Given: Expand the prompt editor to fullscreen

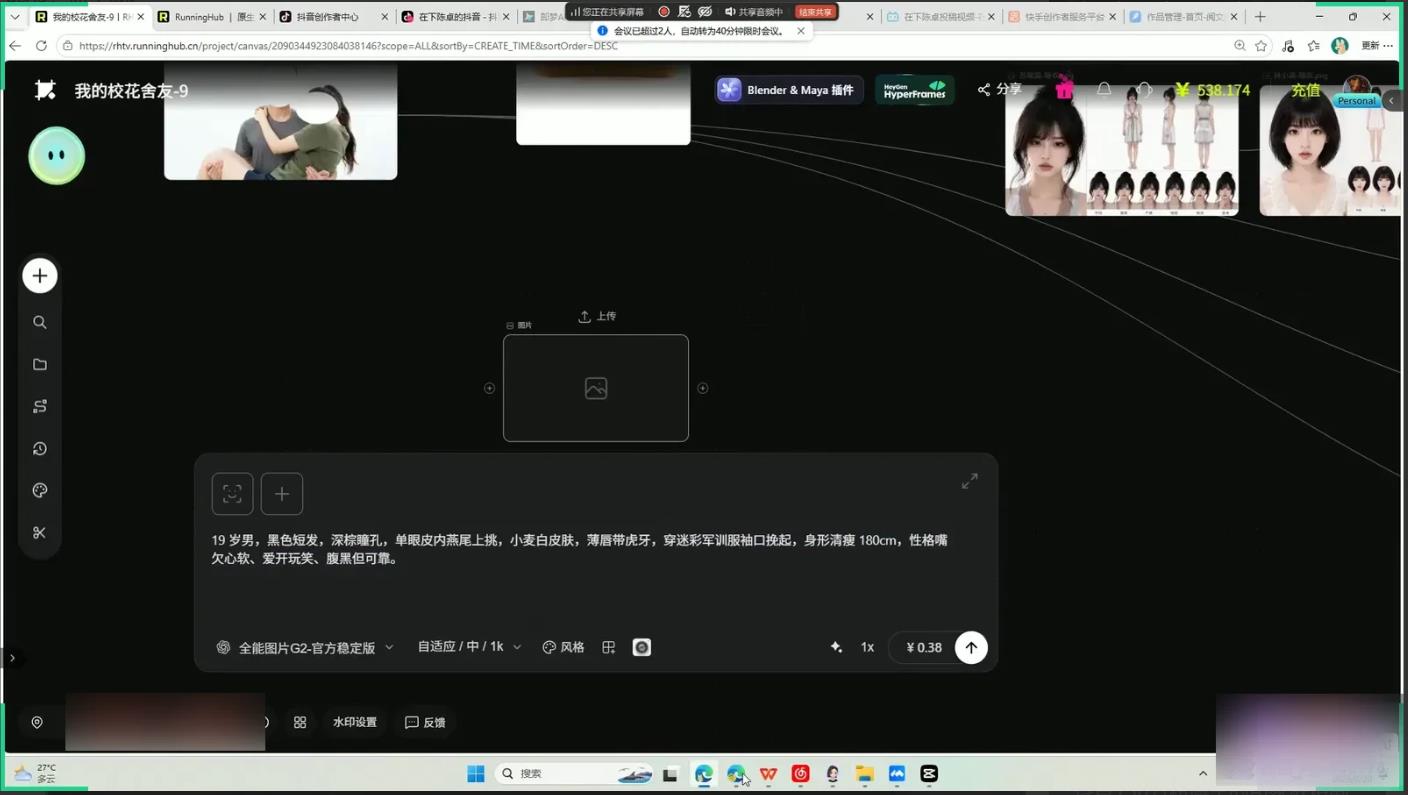Looking at the screenshot, I should pos(969,481).
